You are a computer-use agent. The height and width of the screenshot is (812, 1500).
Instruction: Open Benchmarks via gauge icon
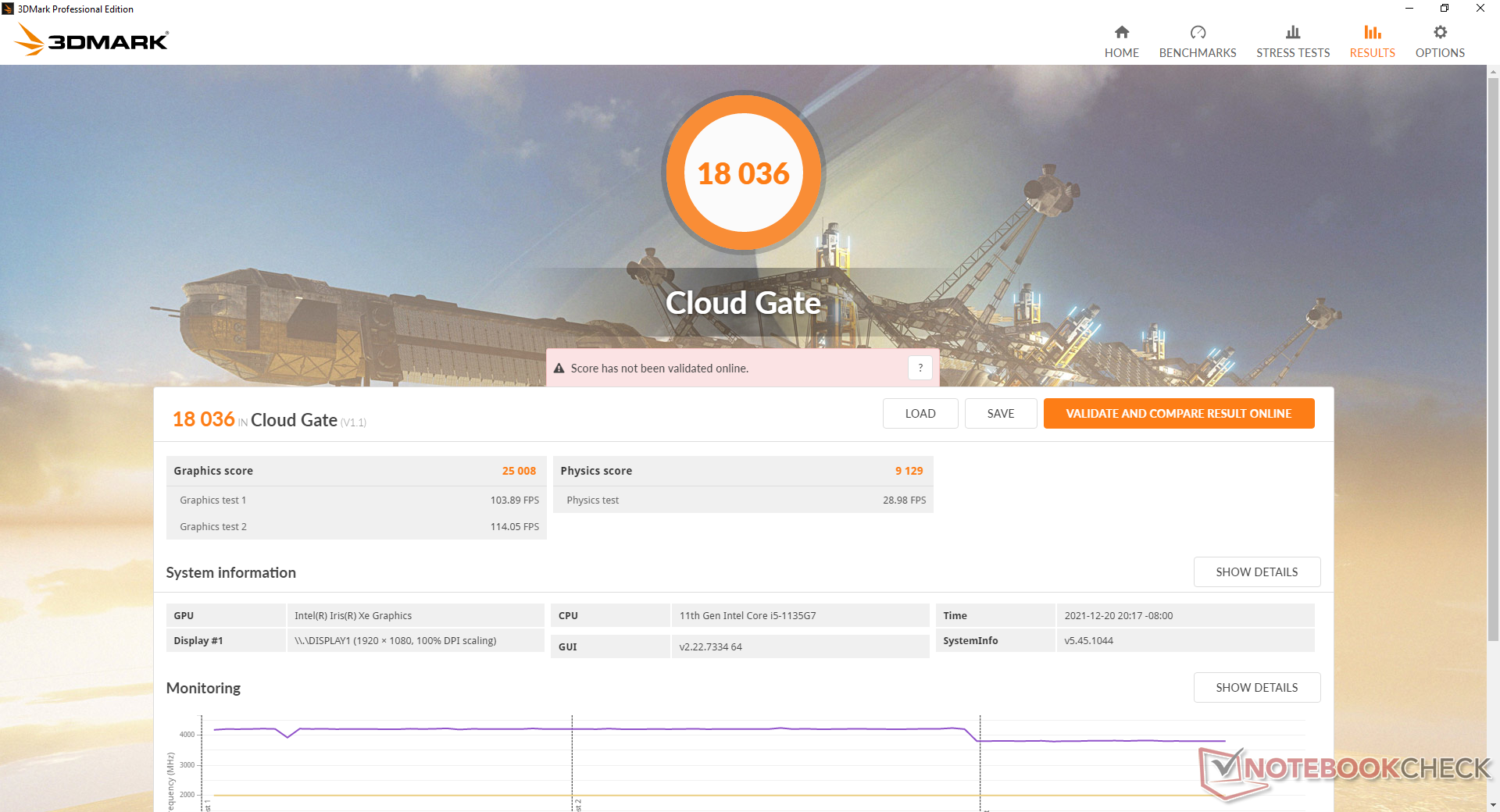1197,32
